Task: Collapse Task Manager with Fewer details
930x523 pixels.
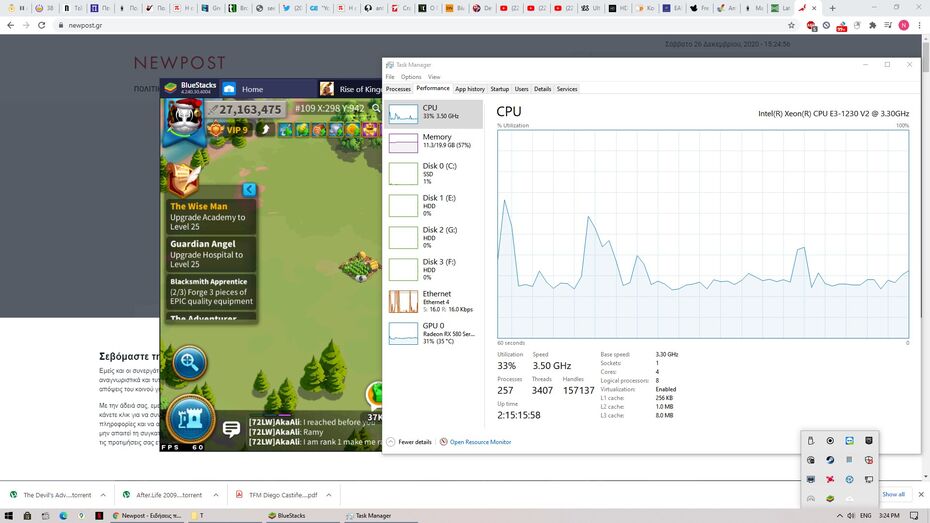Action: click(x=409, y=442)
